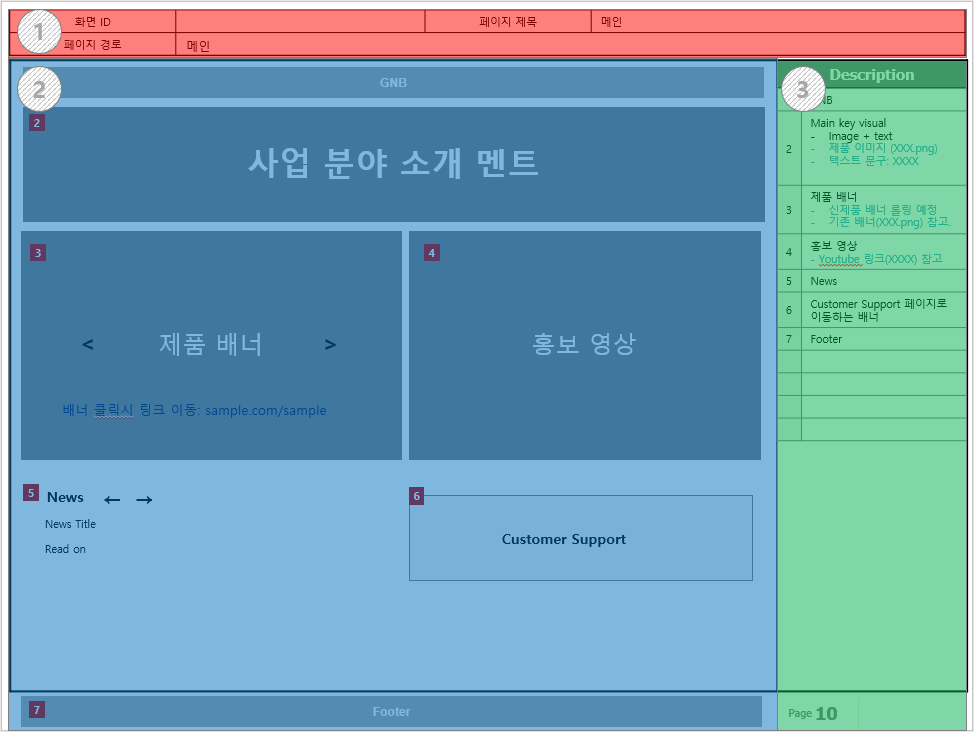
Task: Click the 페이지 경로 header cell
Action: pyautogui.click(x=93, y=44)
